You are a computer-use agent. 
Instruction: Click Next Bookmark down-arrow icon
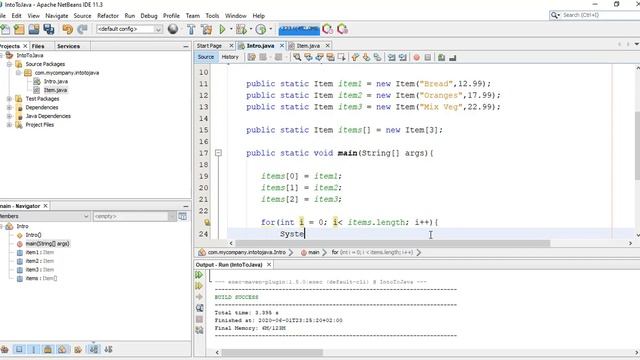pos(366,58)
